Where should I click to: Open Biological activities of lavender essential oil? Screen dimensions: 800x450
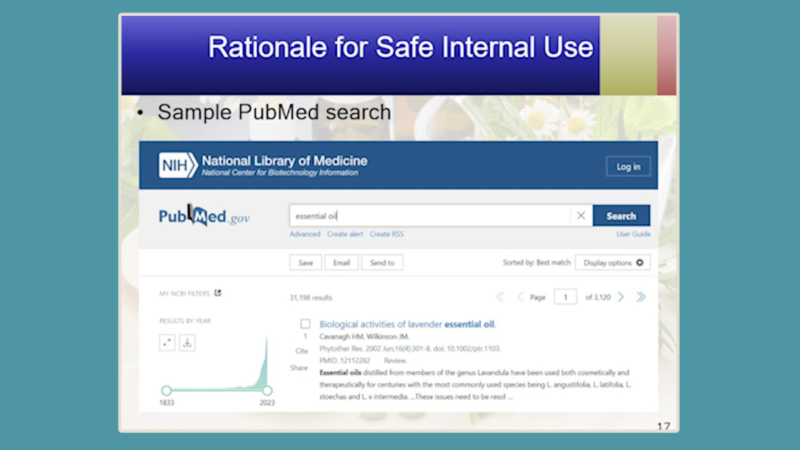(407, 324)
